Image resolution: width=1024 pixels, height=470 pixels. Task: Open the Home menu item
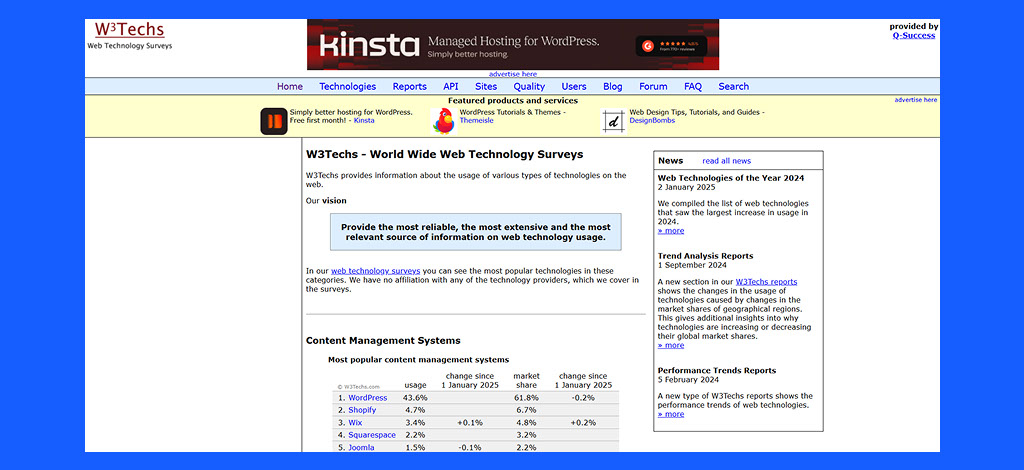click(290, 86)
